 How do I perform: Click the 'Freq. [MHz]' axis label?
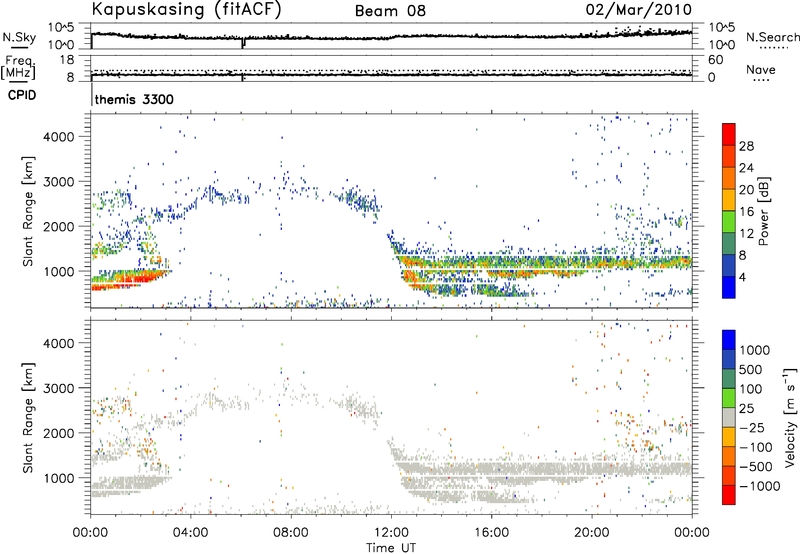(18, 67)
